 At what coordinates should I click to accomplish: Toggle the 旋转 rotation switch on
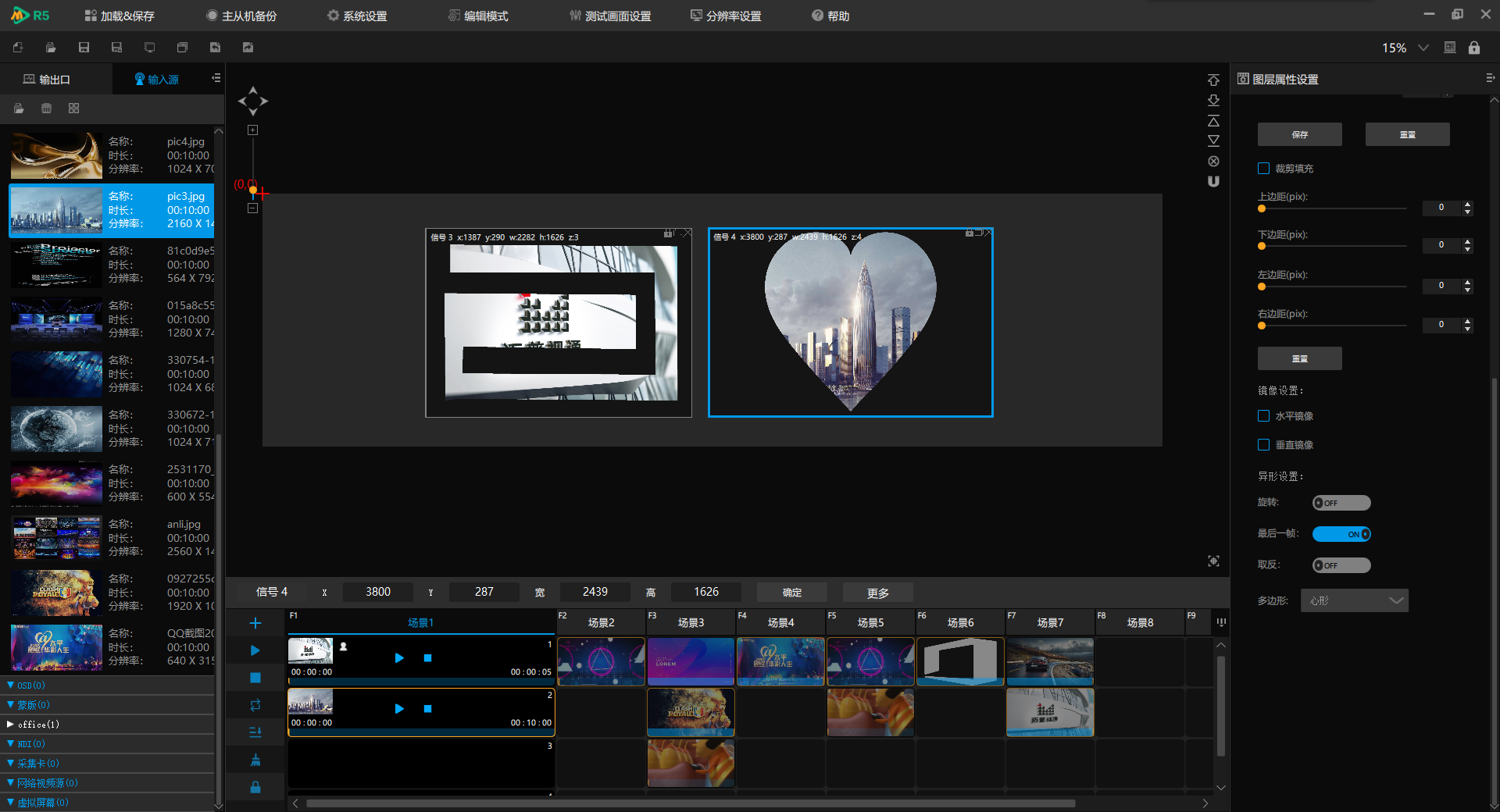coord(1341,503)
